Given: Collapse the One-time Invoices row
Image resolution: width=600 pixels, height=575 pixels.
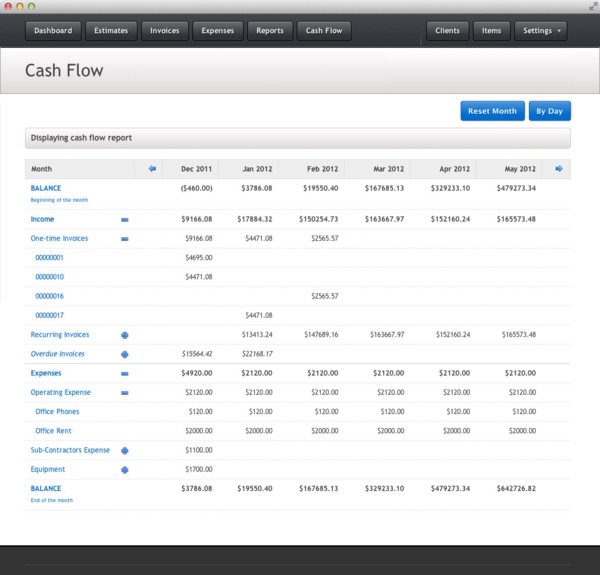Looking at the screenshot, I should click(125, 239).
